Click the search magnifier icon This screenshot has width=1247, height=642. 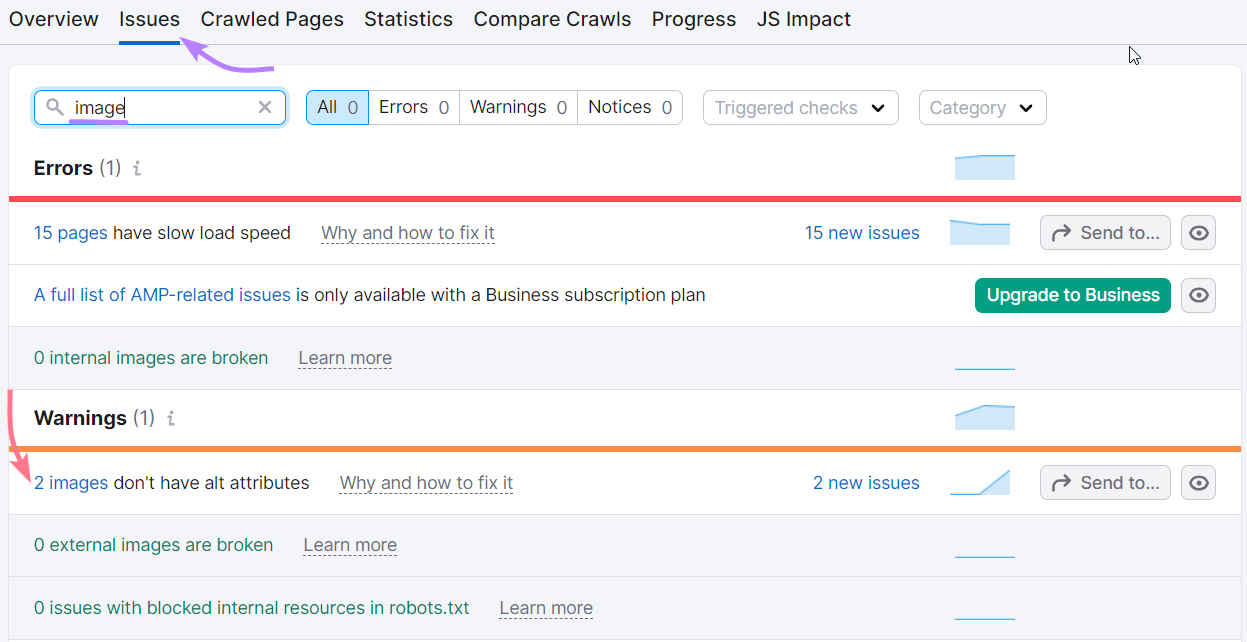pyautogui.click(x=54, y=107)
